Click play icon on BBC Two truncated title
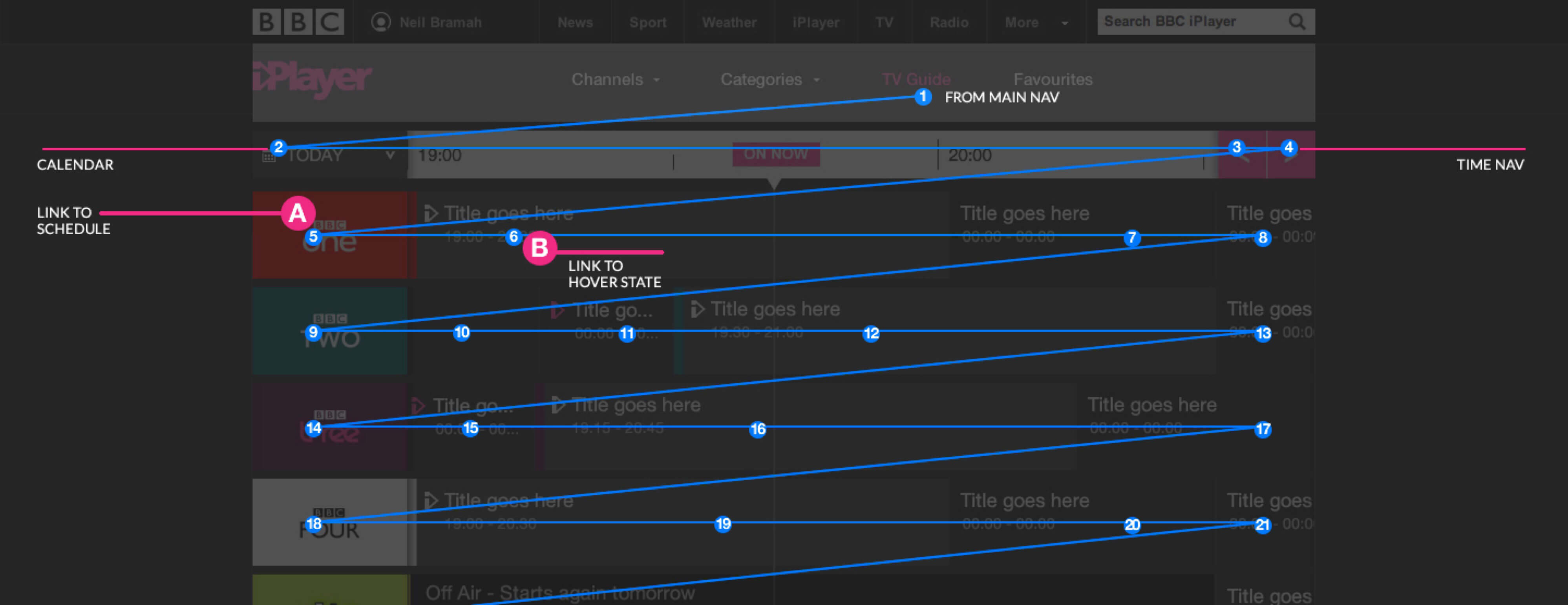 point(557,310)
